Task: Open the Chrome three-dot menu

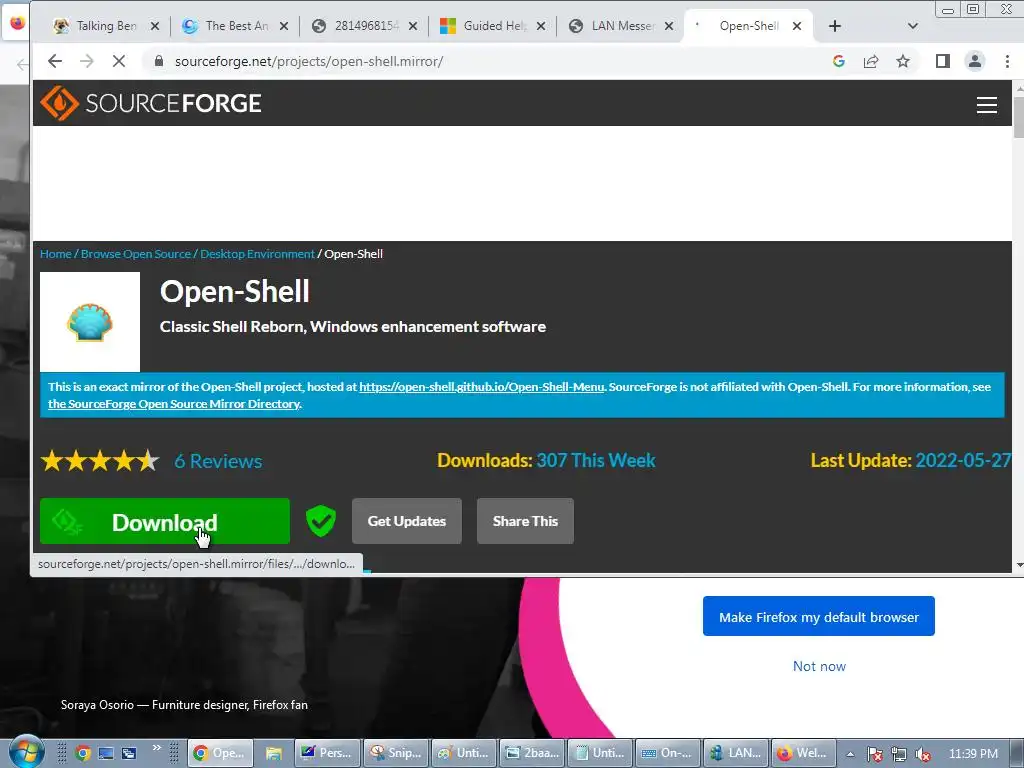Action: click(1007, 61)
